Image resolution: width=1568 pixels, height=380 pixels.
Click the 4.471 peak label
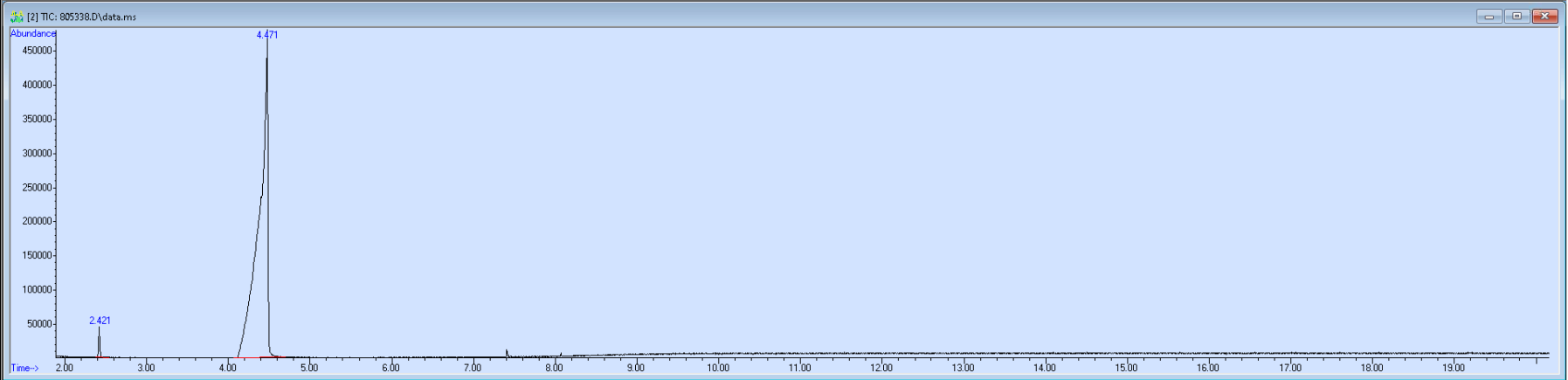coord(267,35)
